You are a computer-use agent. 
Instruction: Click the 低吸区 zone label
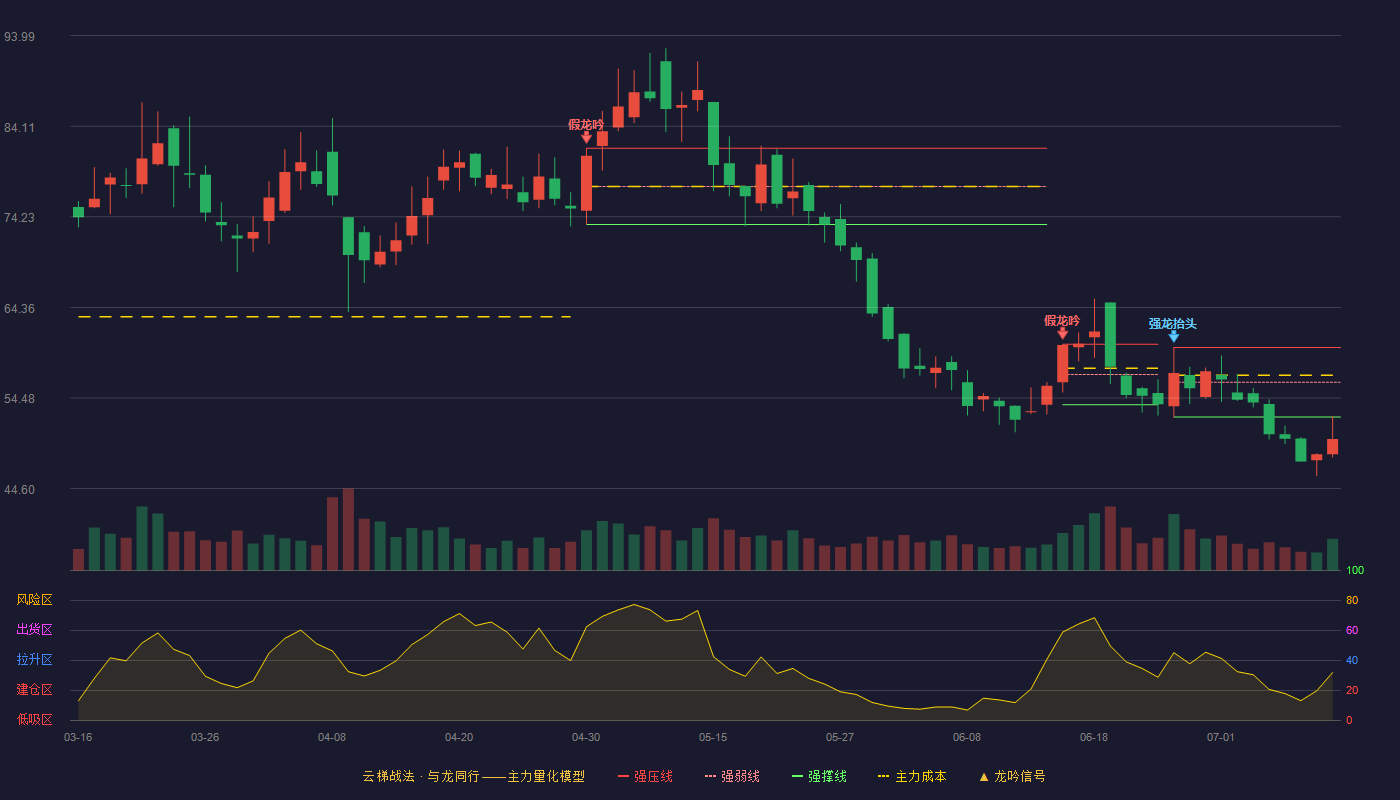coord(34,719)
